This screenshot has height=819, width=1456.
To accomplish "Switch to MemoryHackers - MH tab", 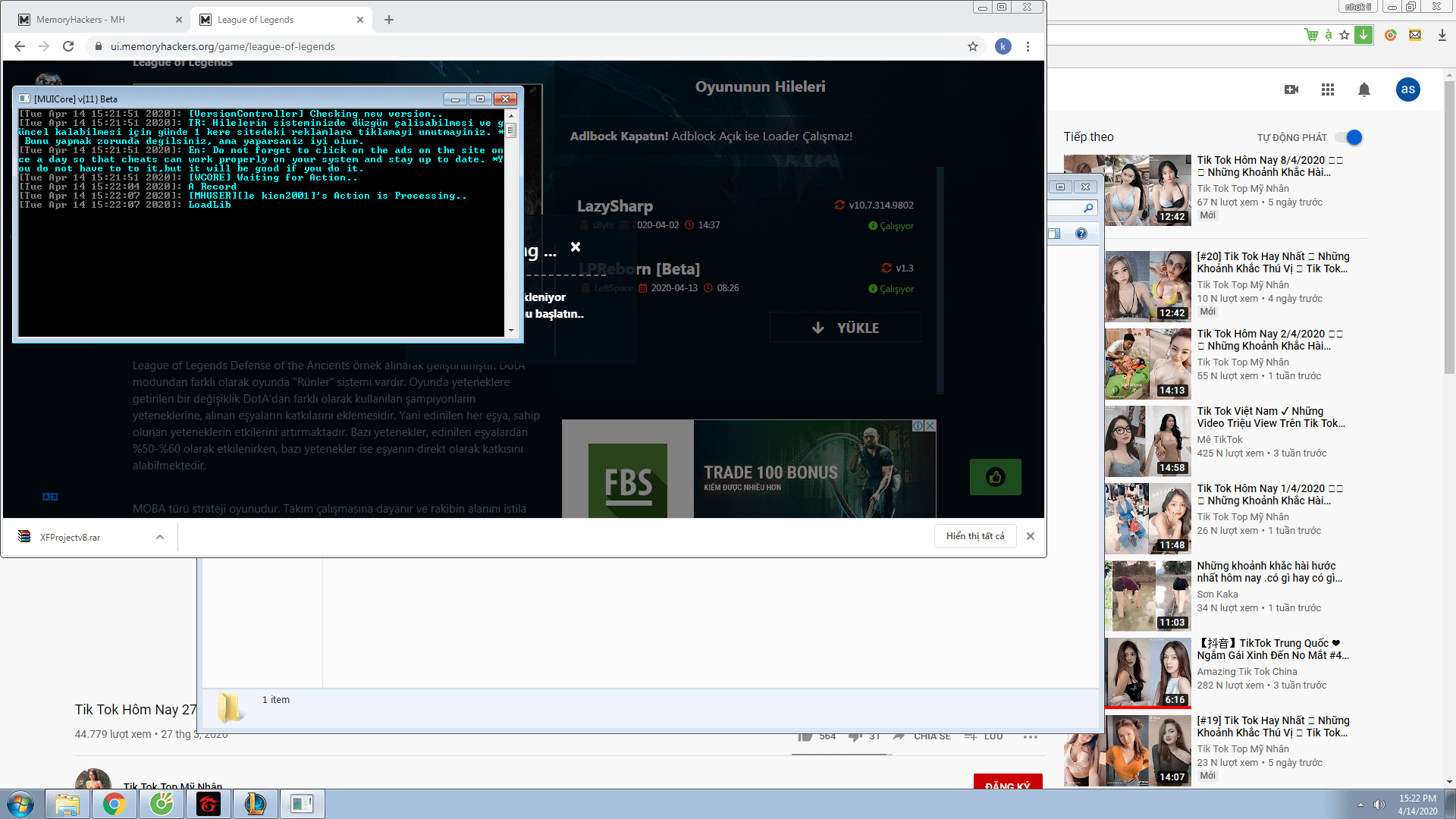I will [98, 20].
